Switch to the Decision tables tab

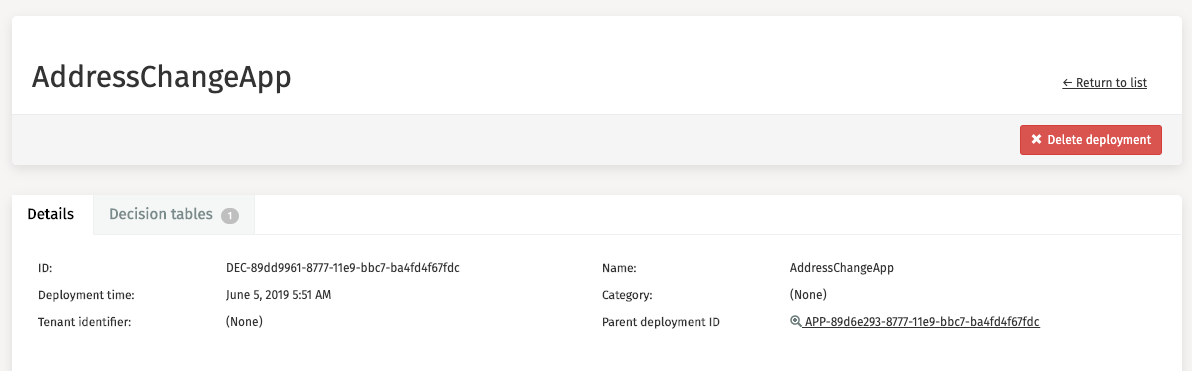174,214
